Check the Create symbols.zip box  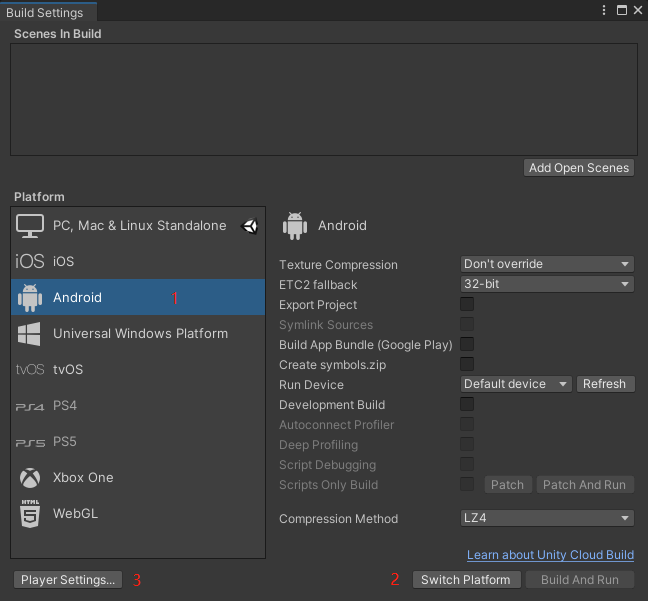point(467,364)
